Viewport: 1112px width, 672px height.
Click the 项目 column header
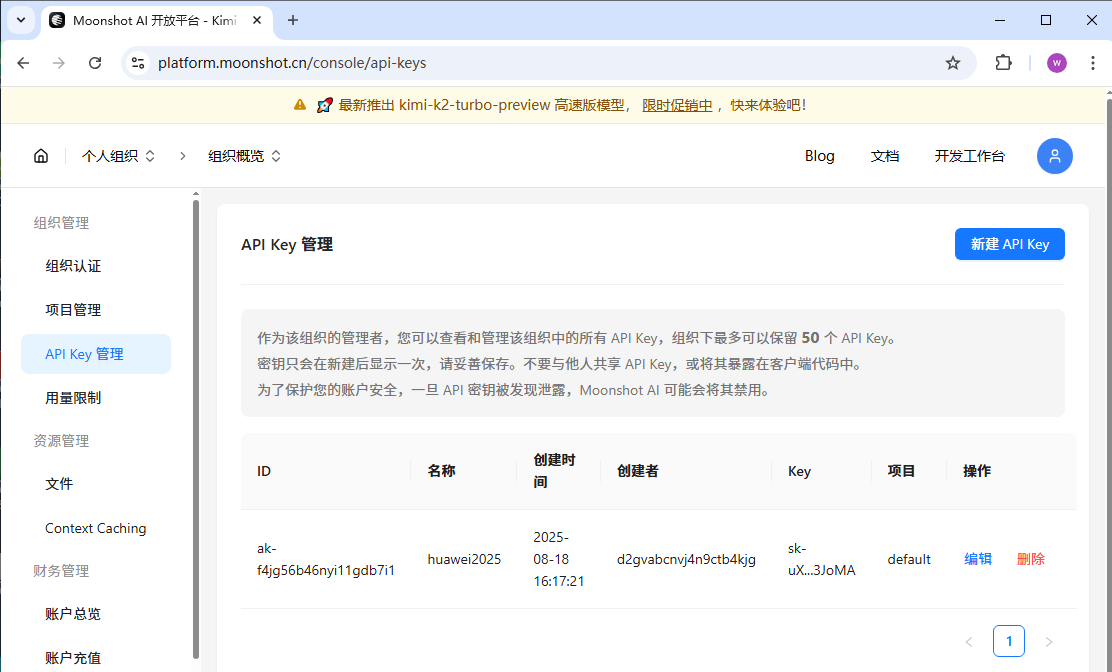click(901, 471)
